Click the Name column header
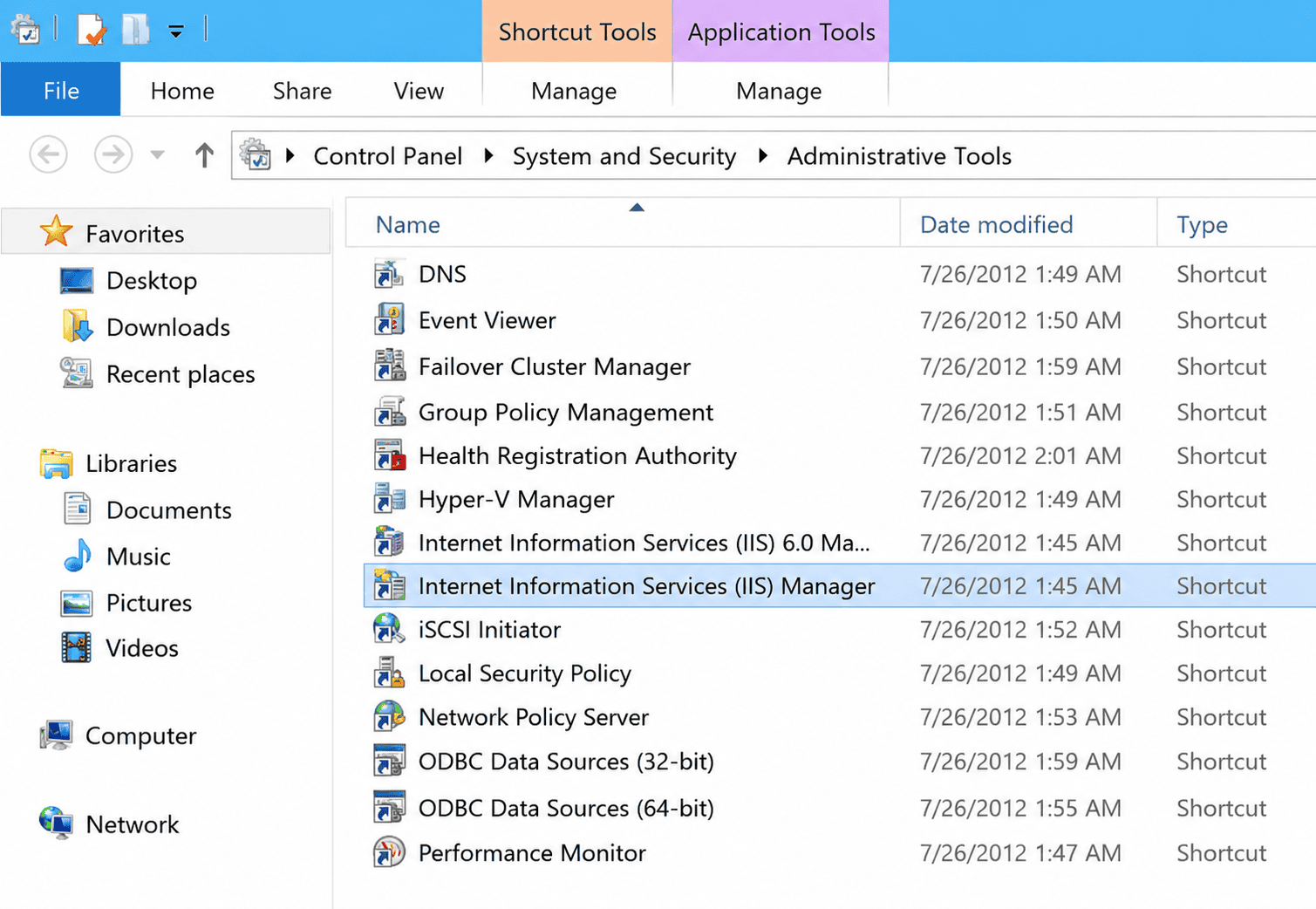1316x909 pixels. 408,224
